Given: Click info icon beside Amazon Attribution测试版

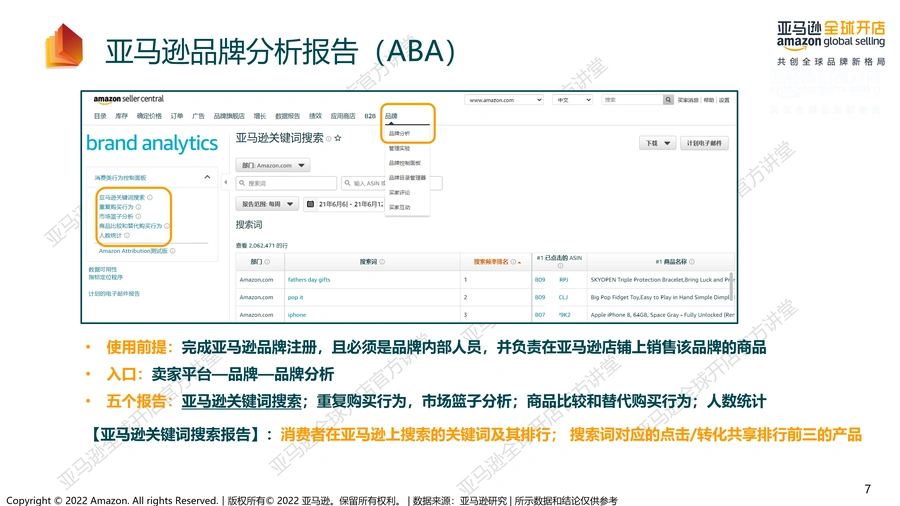Looking at the screenshot, I should (x=173, y=251).
